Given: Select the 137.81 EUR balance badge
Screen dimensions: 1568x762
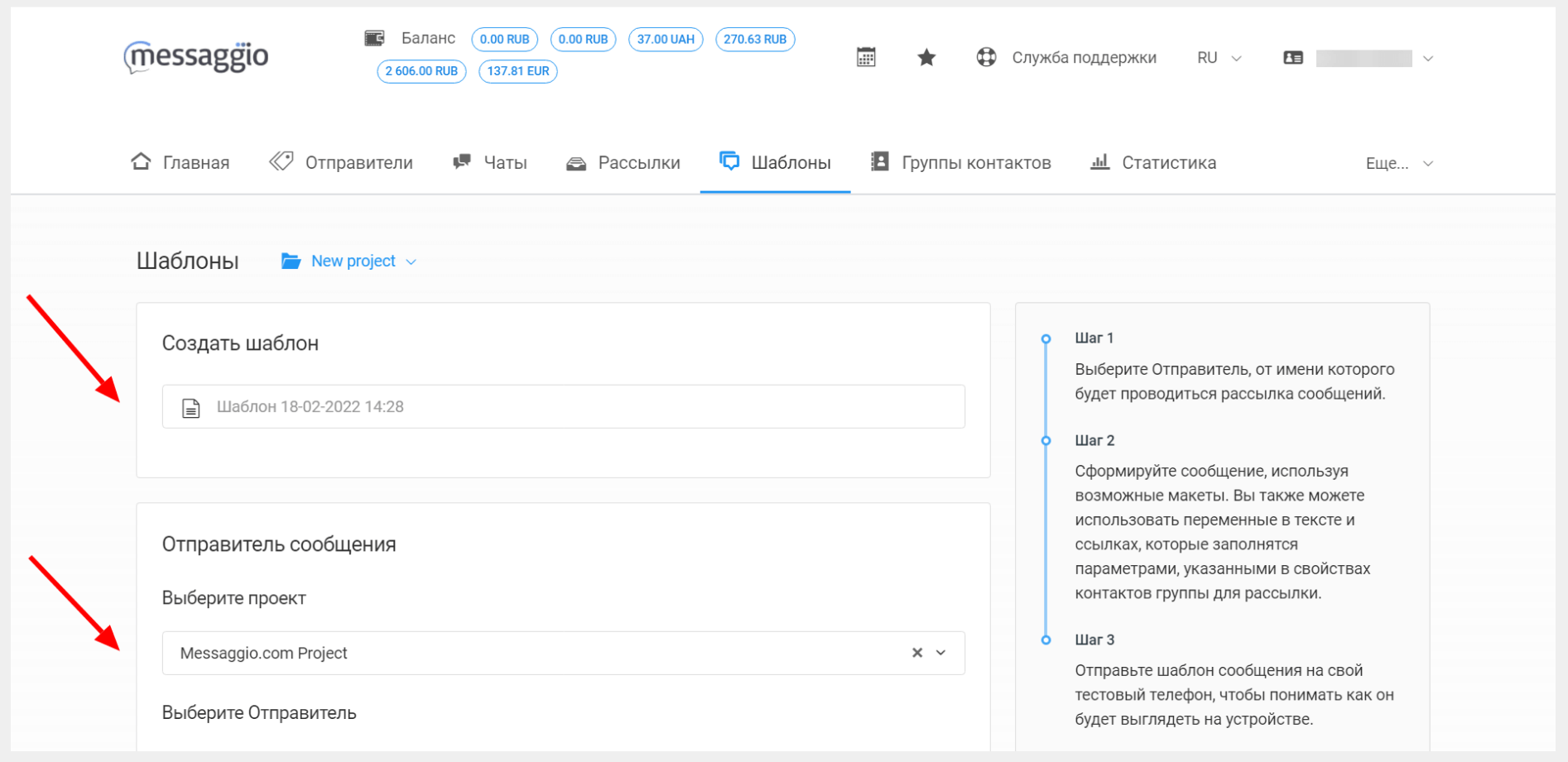Looking at the screenshot, I should pyautogui.click(x=518, y=71).
